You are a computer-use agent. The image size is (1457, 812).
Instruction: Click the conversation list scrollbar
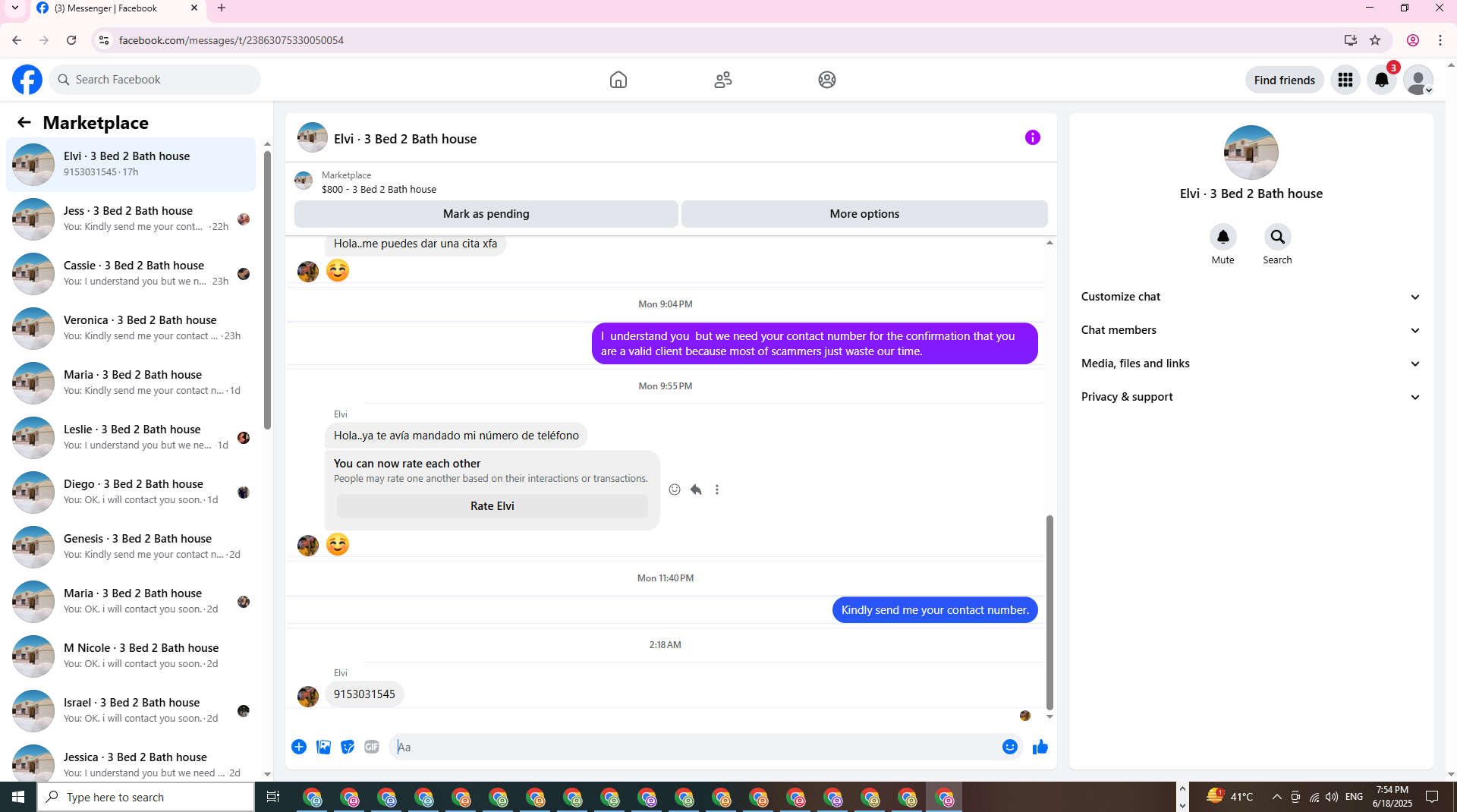(x=267, y=290)
